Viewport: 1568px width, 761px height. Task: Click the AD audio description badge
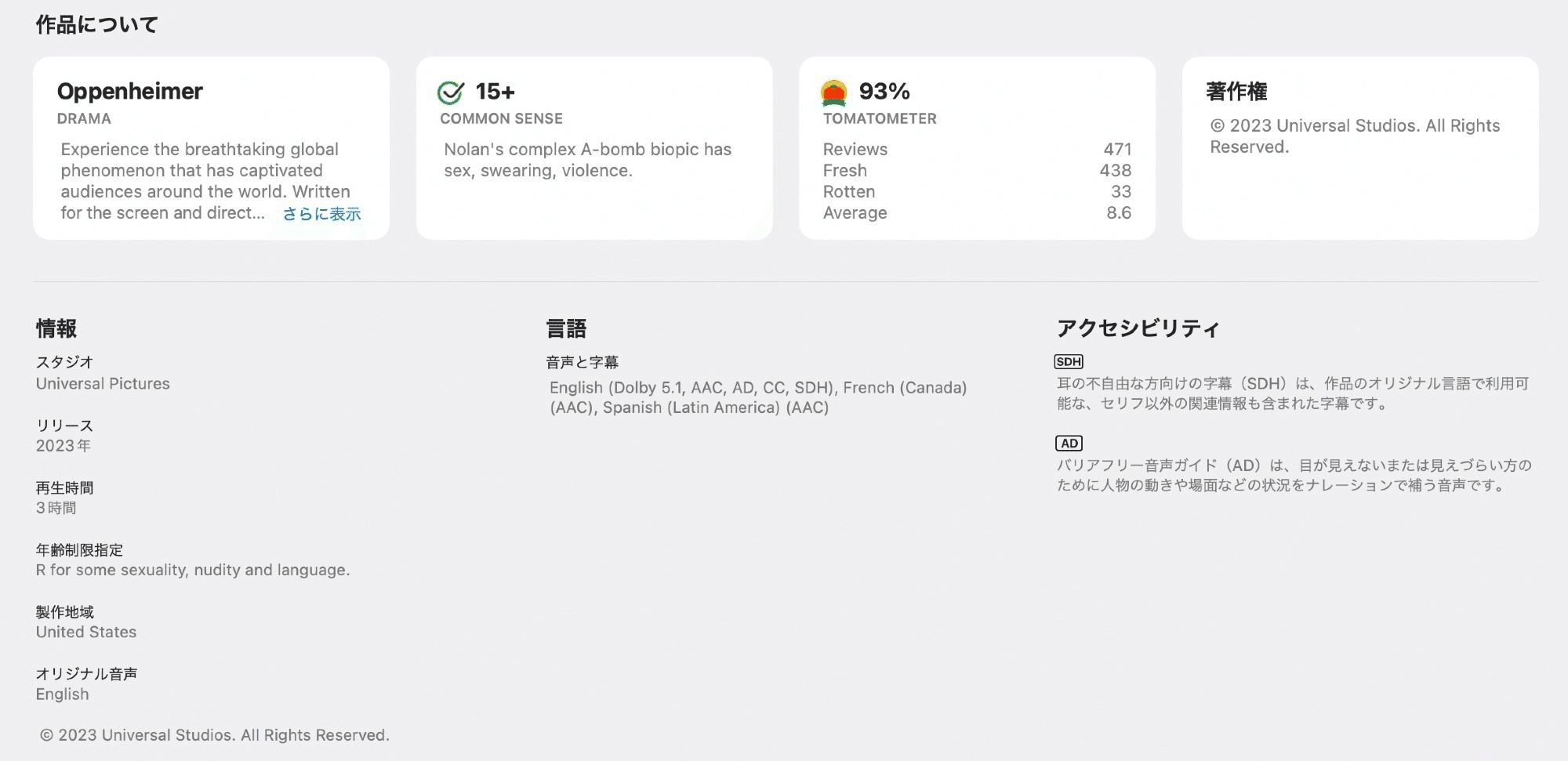pyautogui.click(x=1069, y=444)
